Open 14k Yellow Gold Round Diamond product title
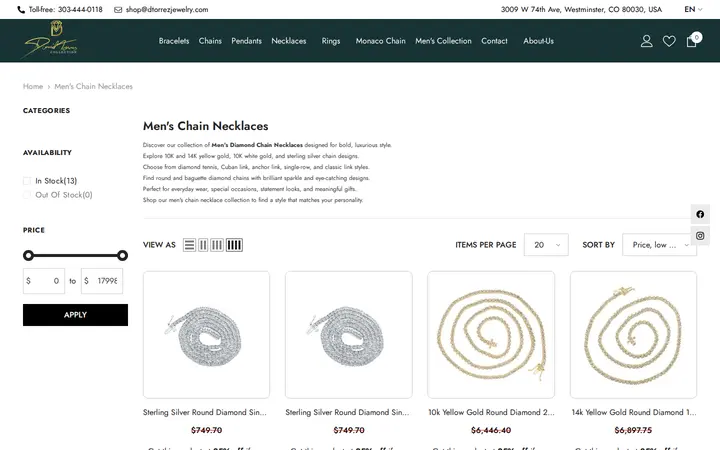 click(634, 412)
